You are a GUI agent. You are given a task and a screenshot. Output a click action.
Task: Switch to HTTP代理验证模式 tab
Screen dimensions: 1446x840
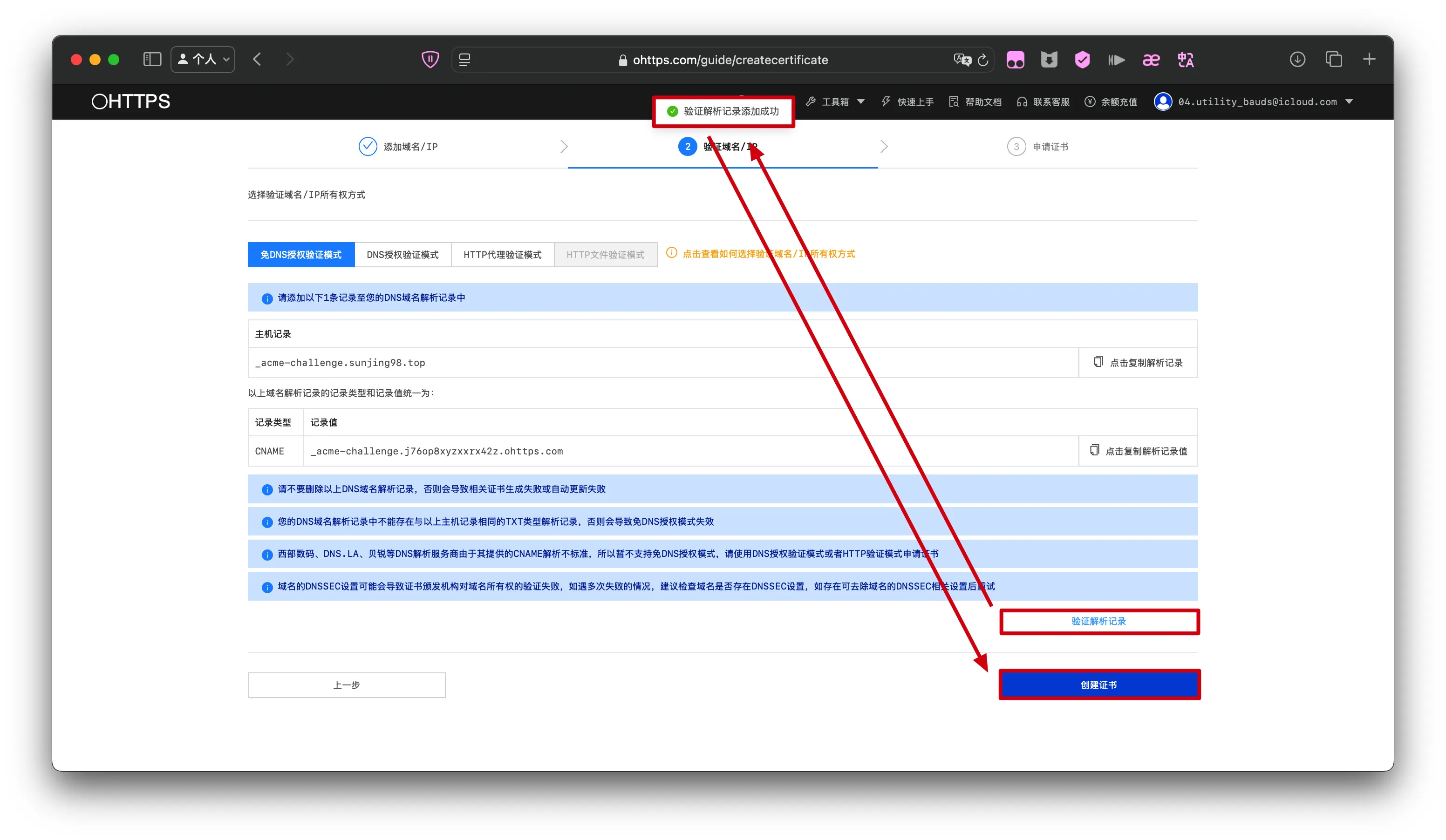click(x=502, y=255)
